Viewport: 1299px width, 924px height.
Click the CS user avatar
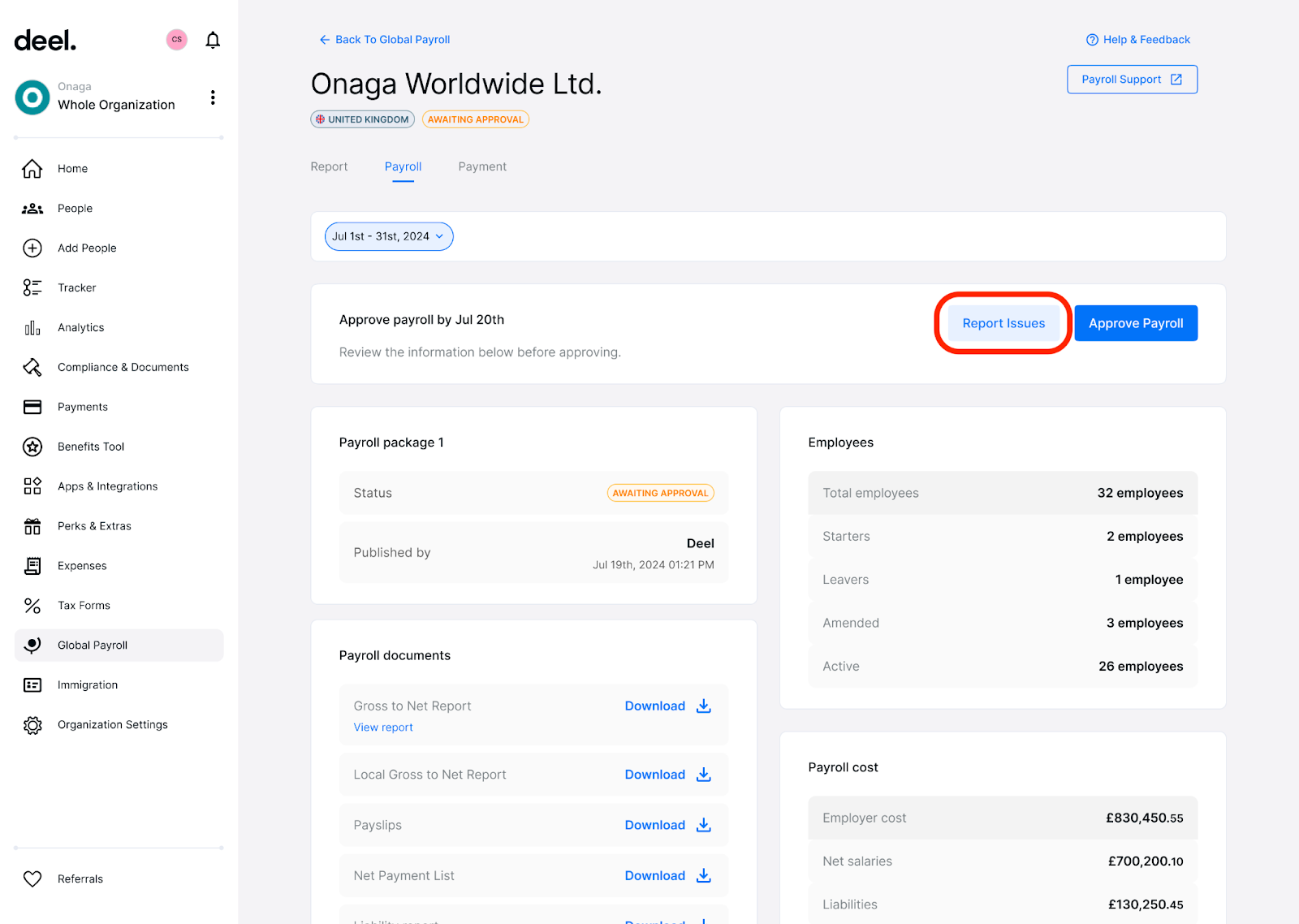177,40
